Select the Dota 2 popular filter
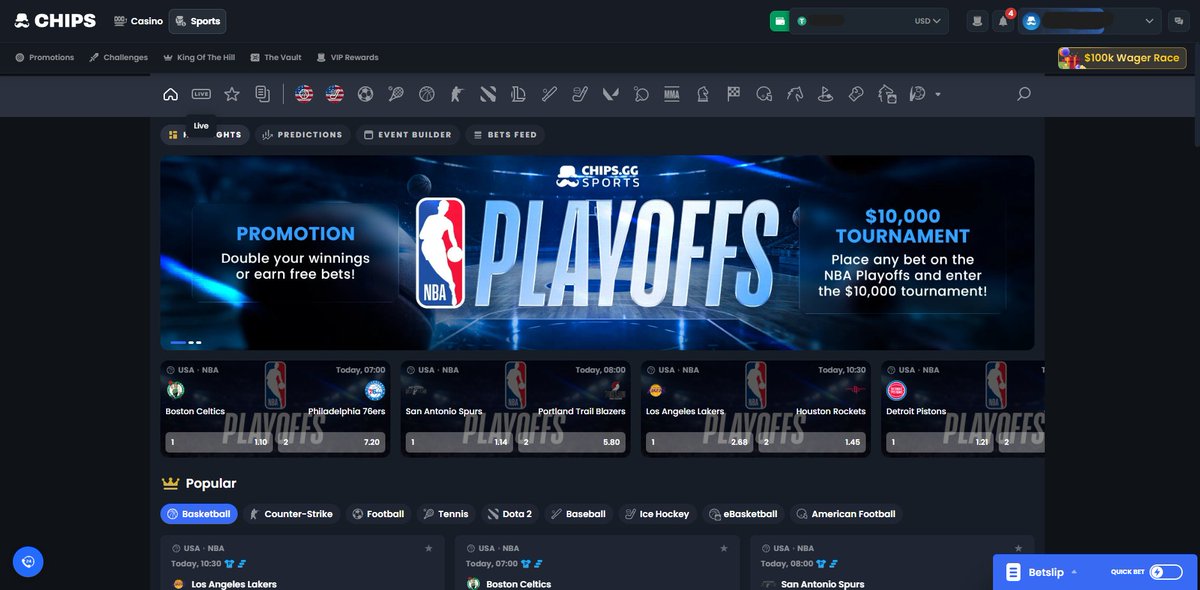Screen dimensions: 1200x590 tap(510, 514)
